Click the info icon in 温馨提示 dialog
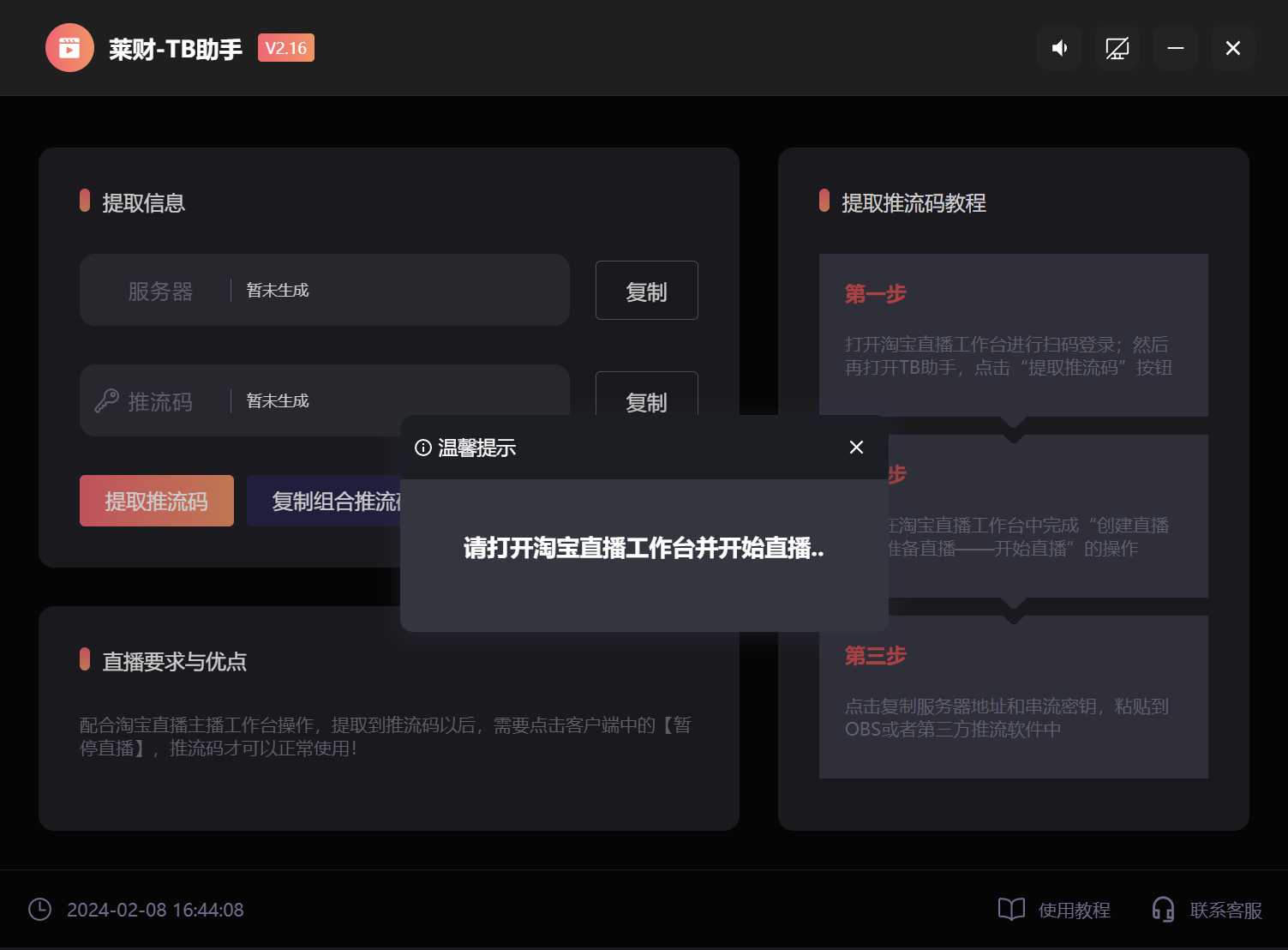The image size is (1288, 950). click(421, 447)
